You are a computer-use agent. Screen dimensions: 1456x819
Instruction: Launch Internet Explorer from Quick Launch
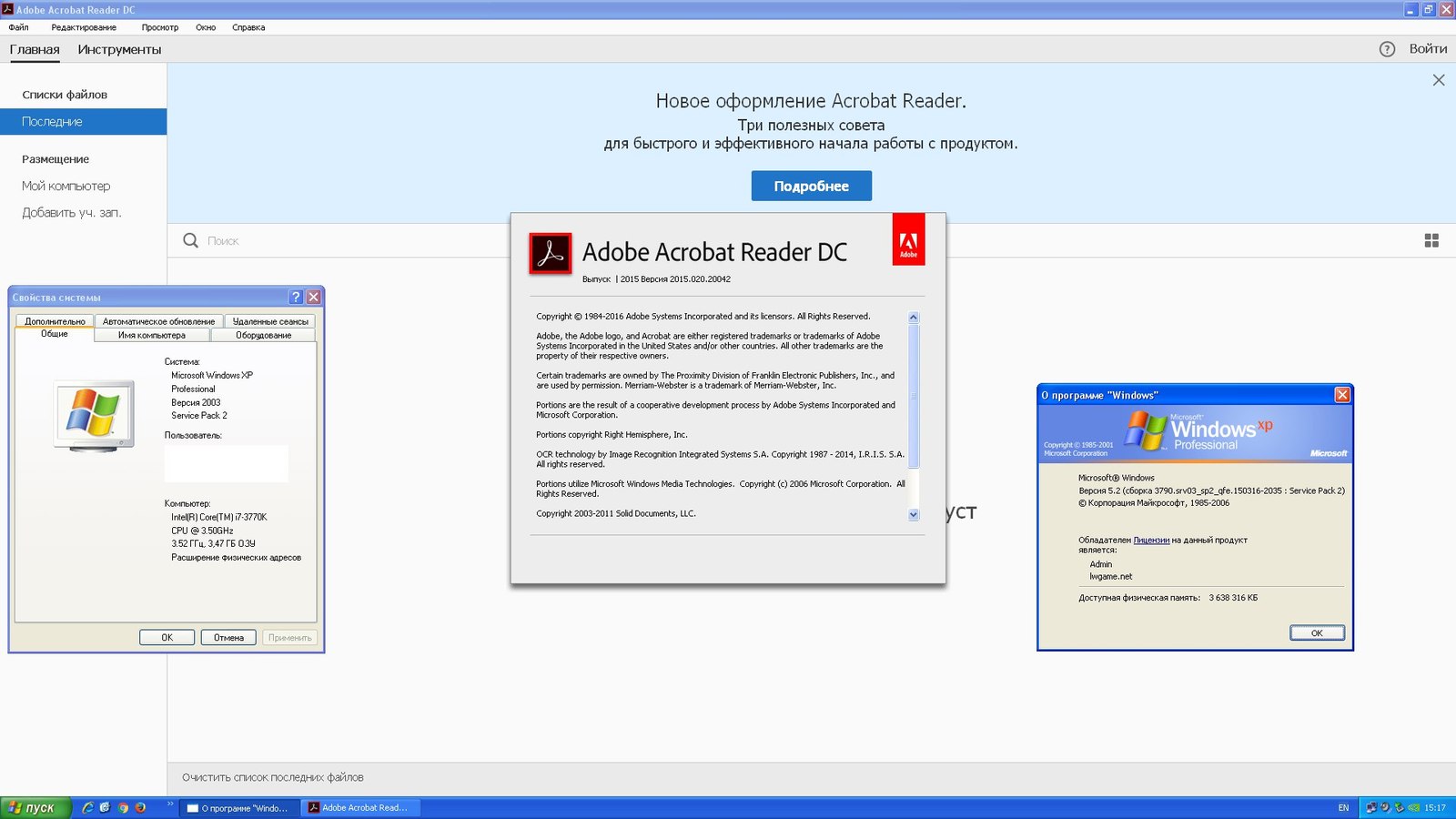87,807
